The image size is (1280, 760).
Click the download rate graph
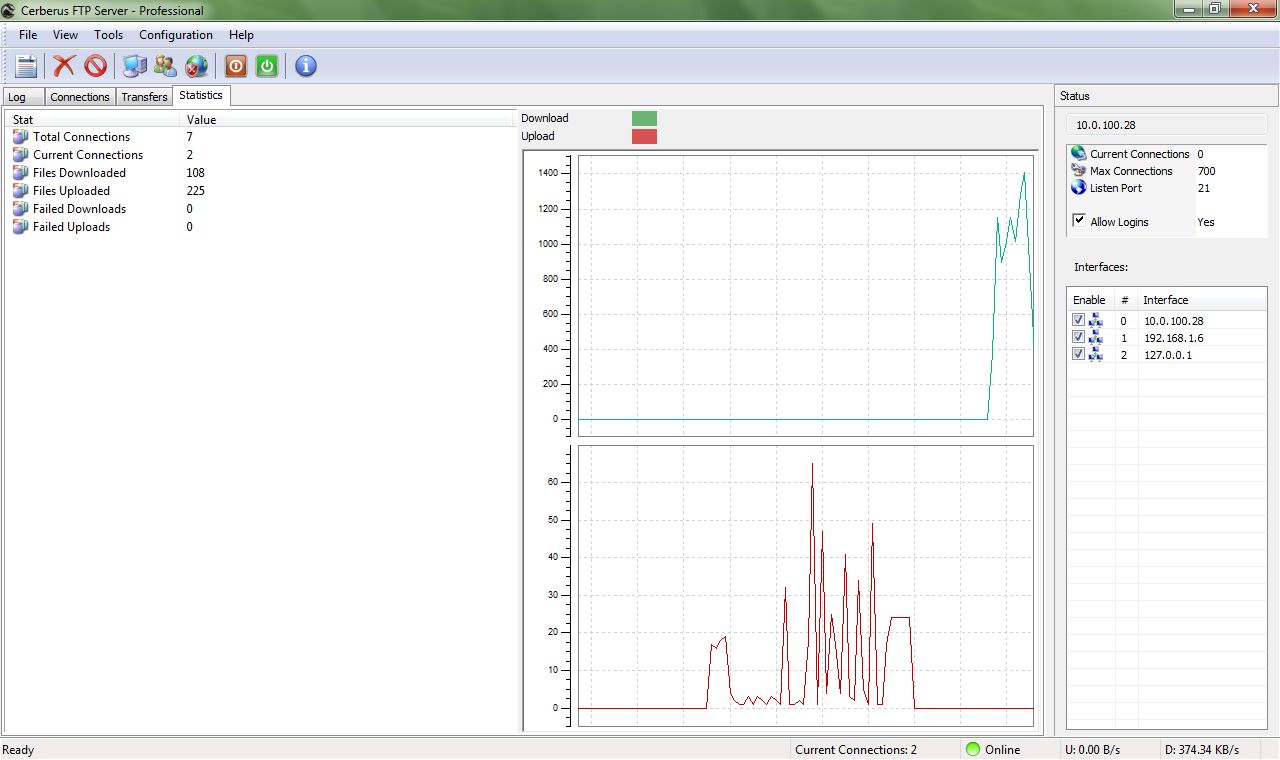point(805,296)
